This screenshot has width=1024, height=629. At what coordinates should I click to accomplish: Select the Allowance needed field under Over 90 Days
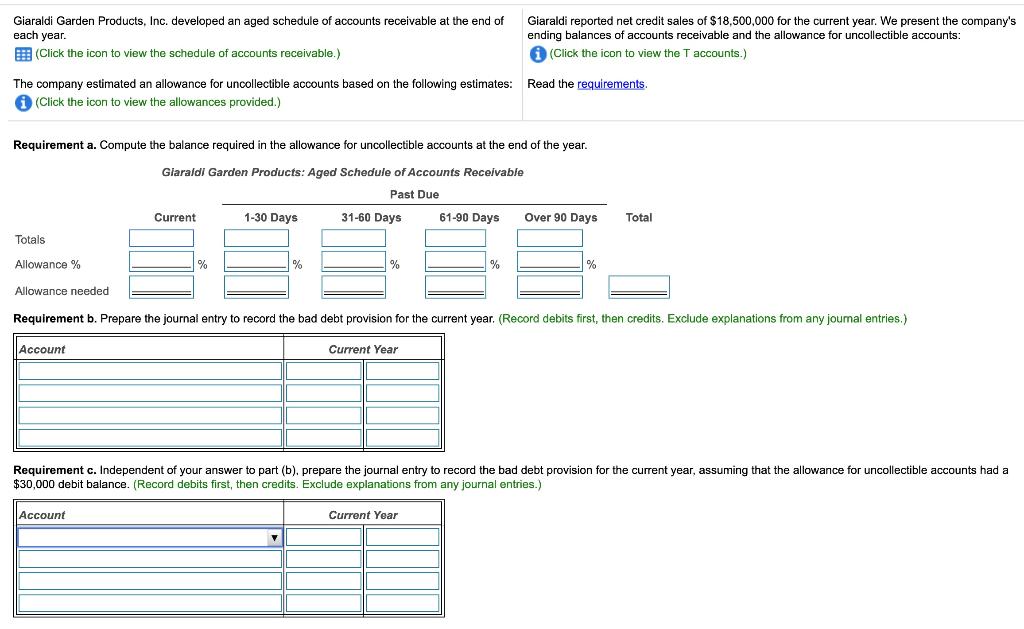[550, 287]
